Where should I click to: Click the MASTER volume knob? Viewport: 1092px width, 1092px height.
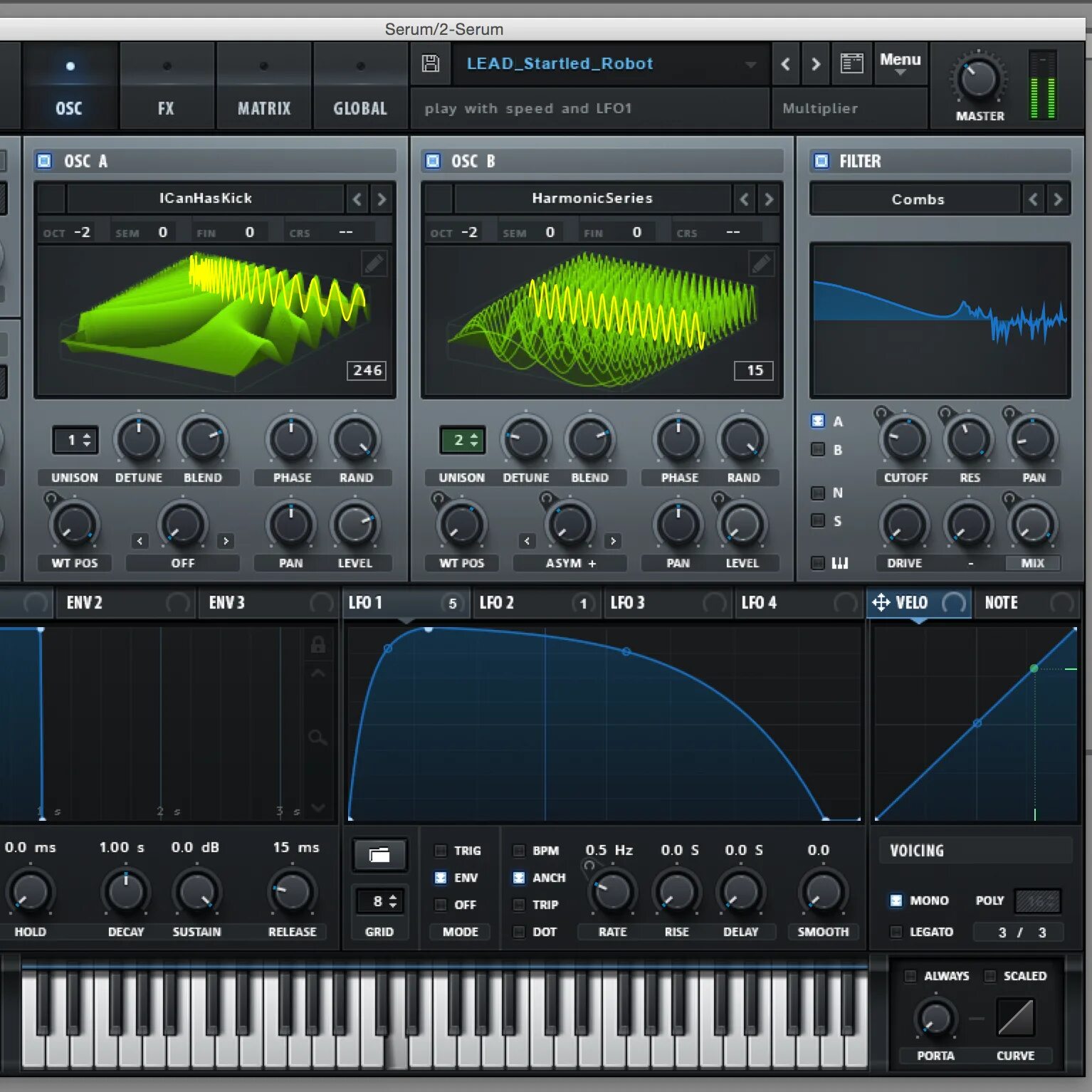click(979, 79)
